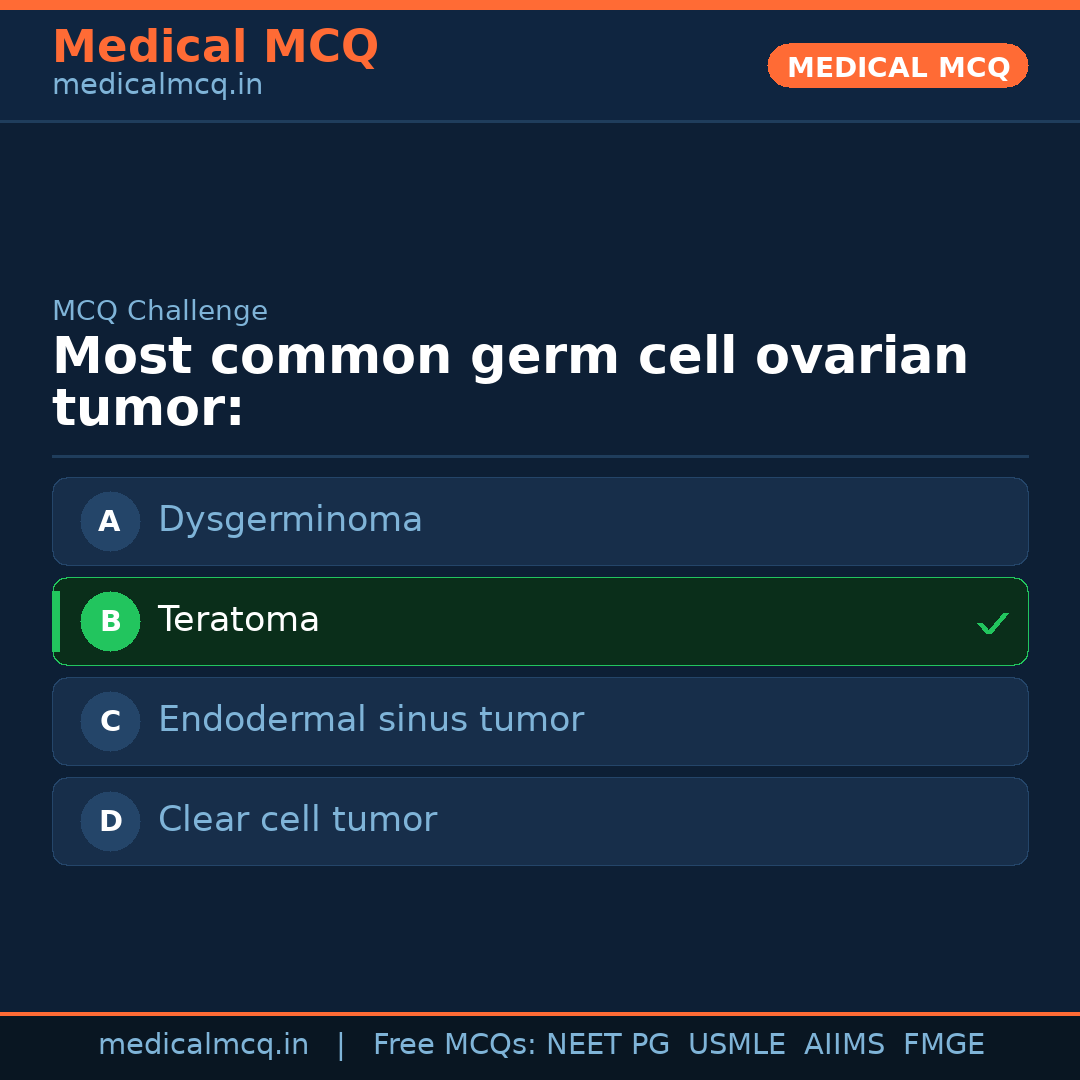Open medicalmcq.in link in the footer

coord(203,1045)
